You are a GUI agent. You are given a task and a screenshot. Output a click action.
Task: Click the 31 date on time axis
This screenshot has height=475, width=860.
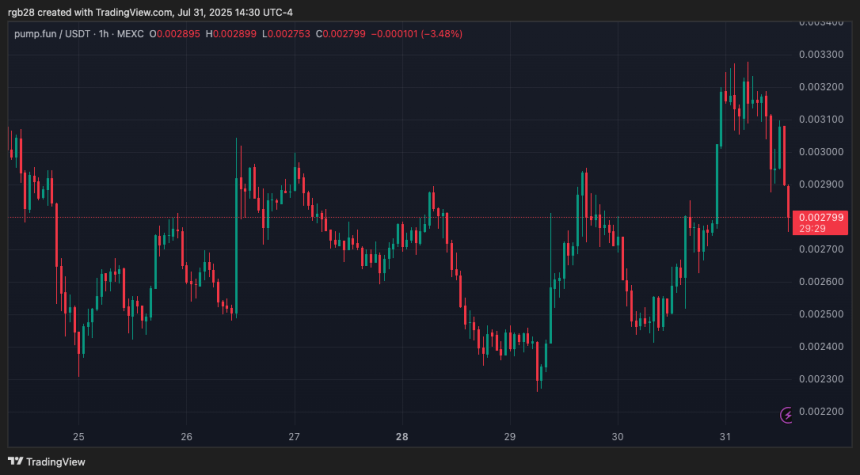726,437
